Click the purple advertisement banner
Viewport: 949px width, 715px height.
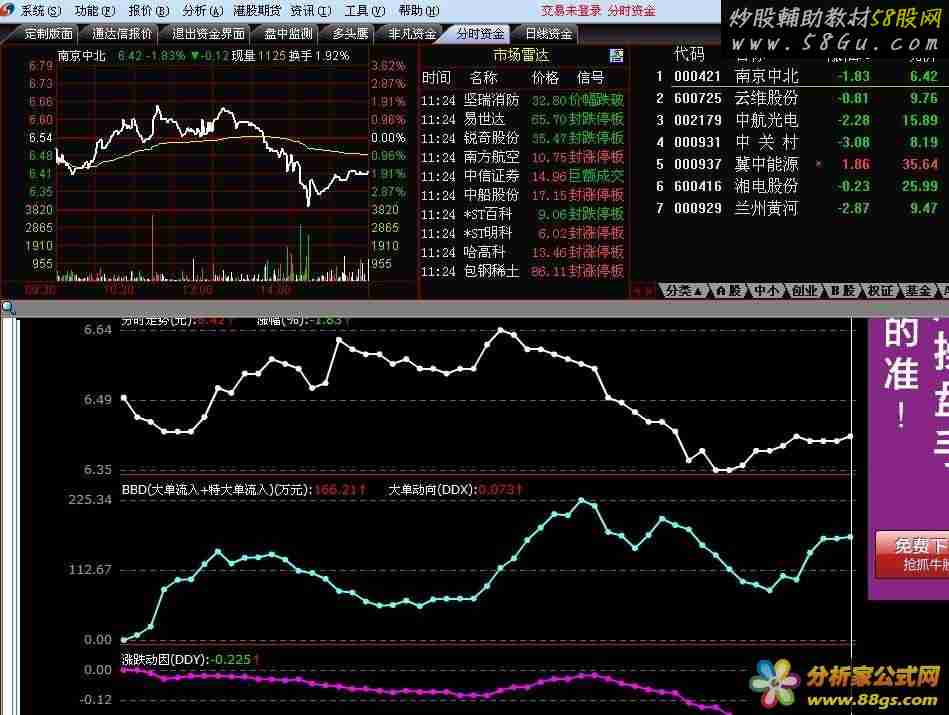(908, 458)
